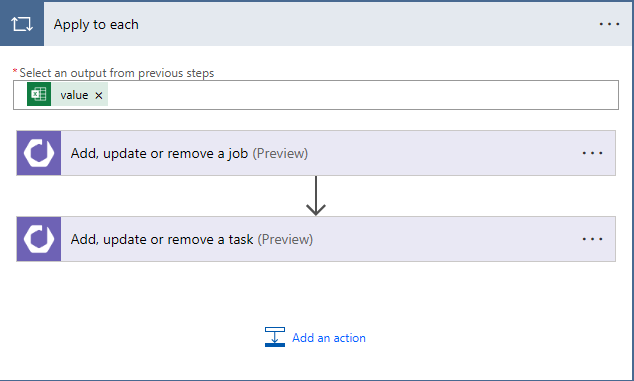Remove the value token with its X

[99, 95]
